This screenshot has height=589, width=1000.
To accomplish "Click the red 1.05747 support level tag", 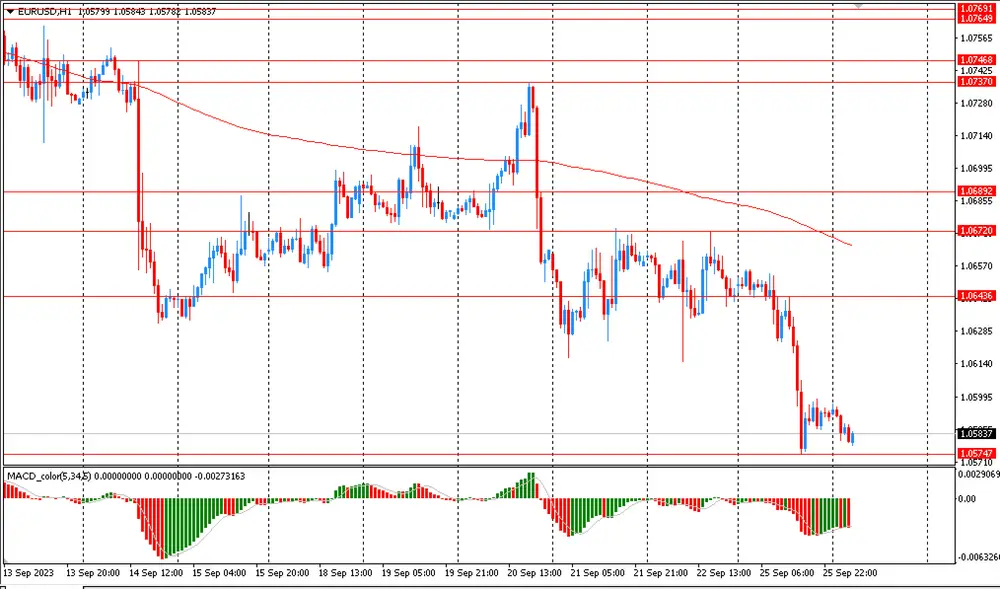I will [x=976, y=454].
